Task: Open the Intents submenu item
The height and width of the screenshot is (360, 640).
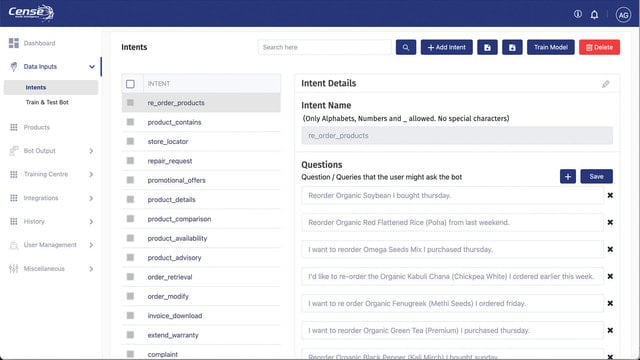Action: pyautogui.click(x=51, y=87)
